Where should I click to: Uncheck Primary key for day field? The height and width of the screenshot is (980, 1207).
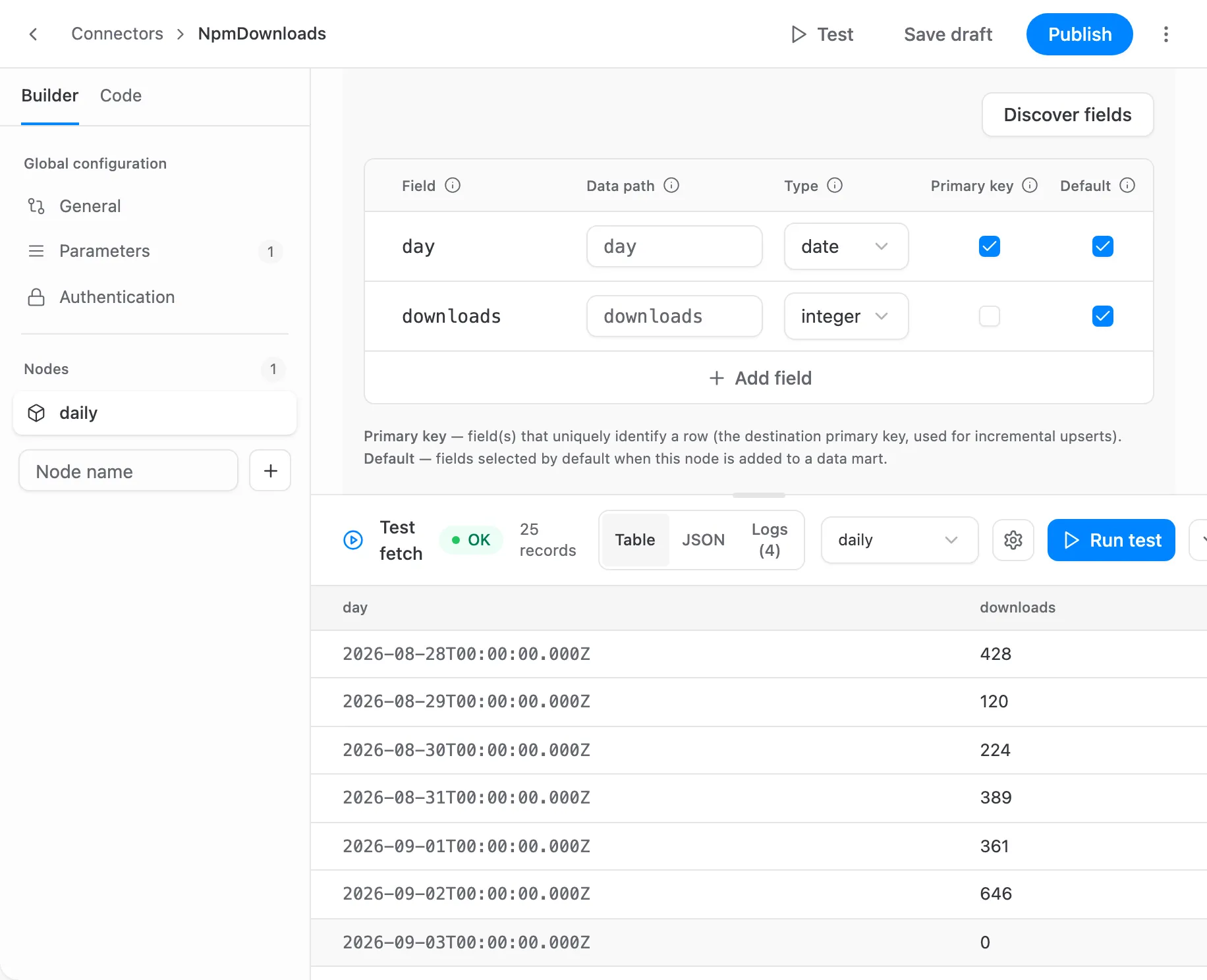990,246
